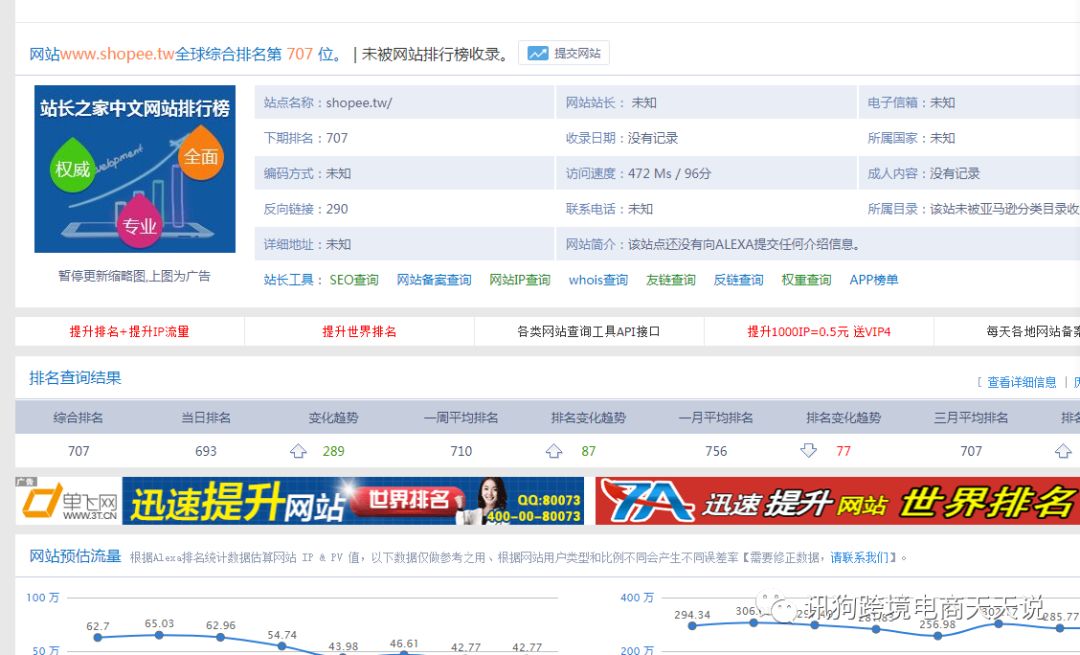Screen dimensions: 1080x655
Task: Click the down arrow icon beside 77
Action: (x=809, y=450)
